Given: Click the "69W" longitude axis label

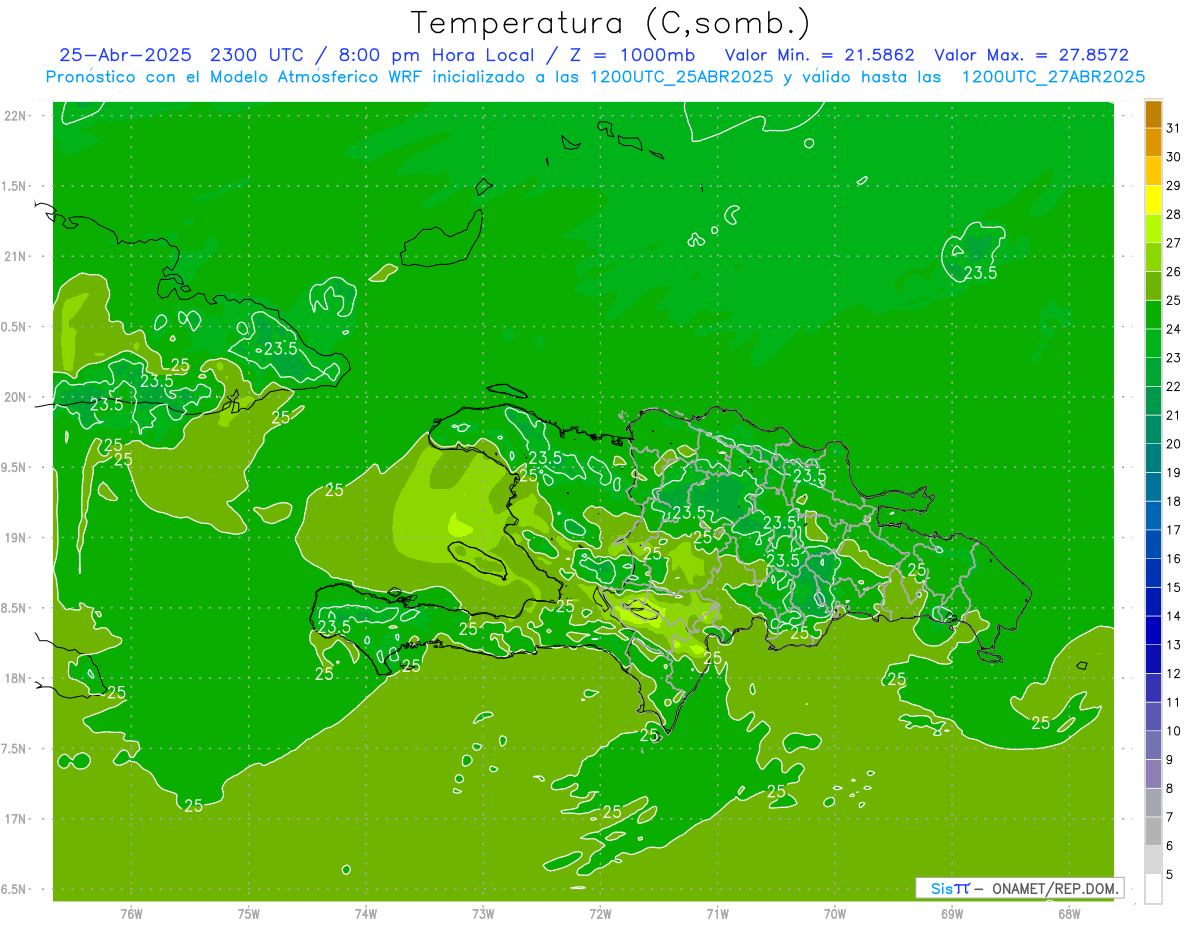Looking at the screenshot, I should coord(952,914).
